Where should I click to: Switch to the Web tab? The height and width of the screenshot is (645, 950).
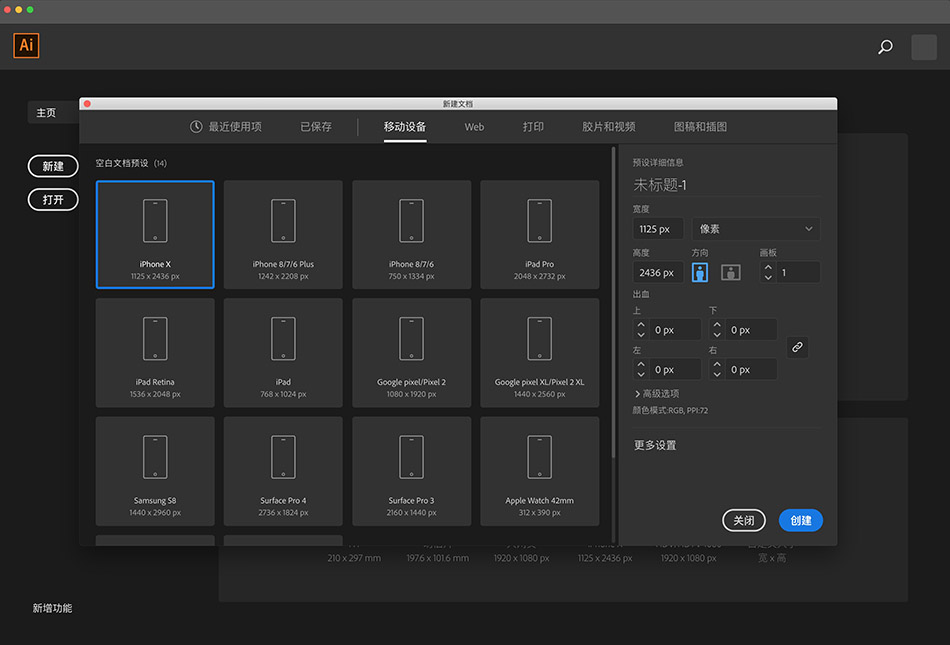click(474, 127)
